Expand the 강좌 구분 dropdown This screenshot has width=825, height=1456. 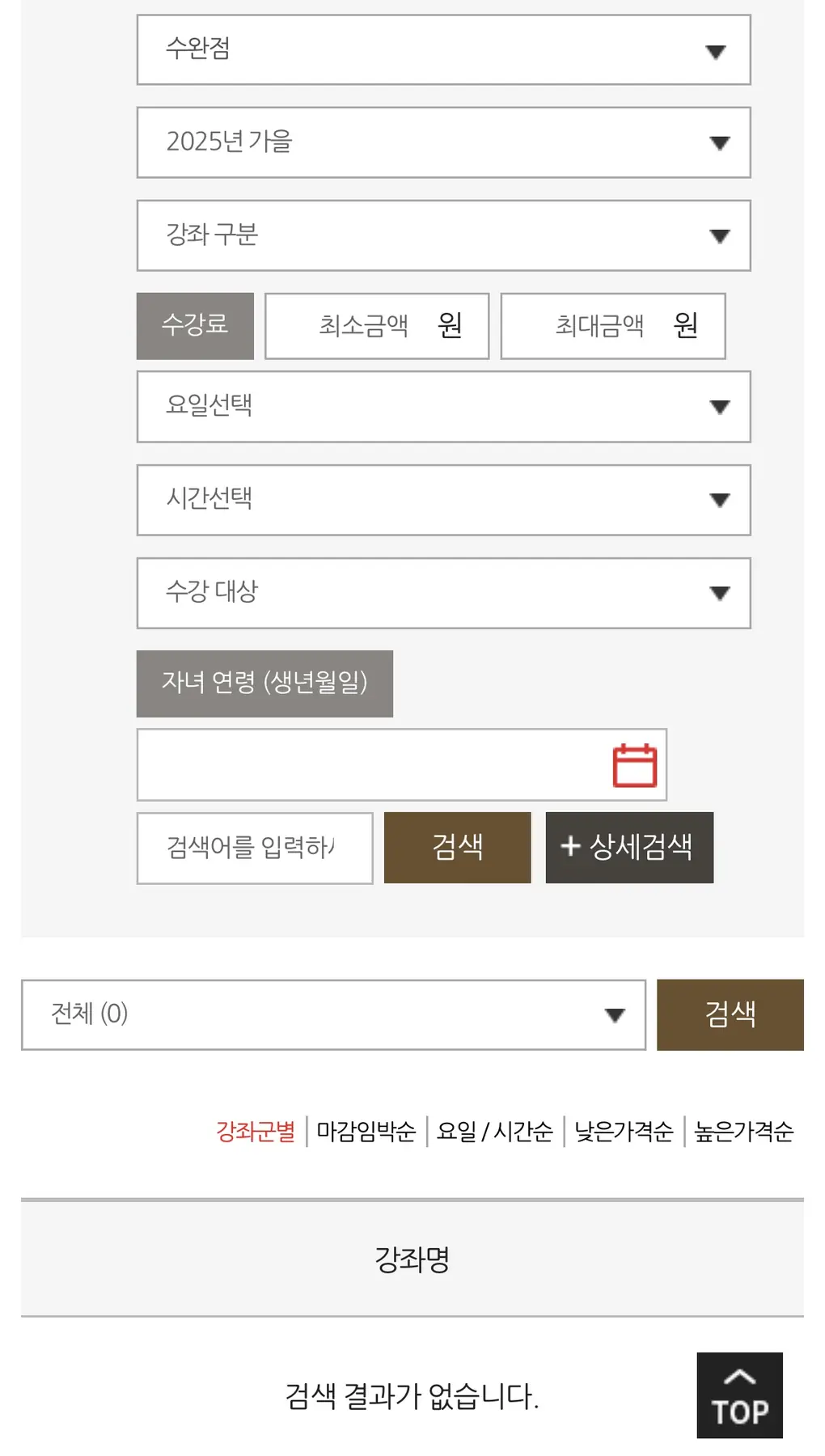(x=443, y=235)
